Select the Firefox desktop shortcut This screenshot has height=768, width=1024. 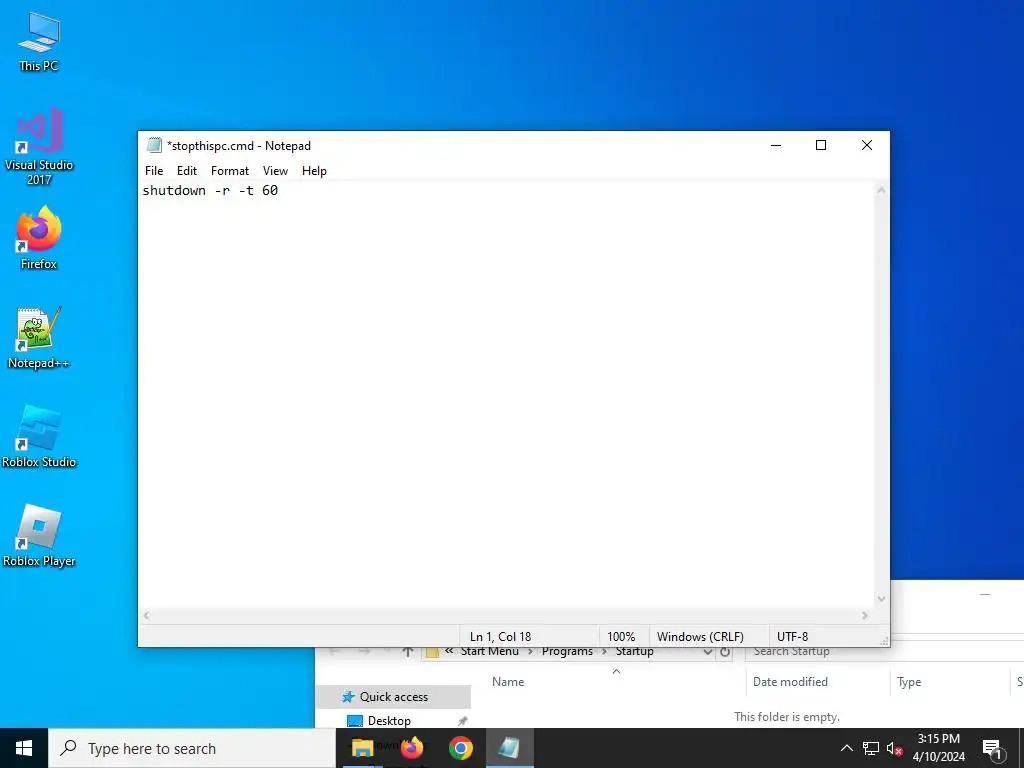39,238
